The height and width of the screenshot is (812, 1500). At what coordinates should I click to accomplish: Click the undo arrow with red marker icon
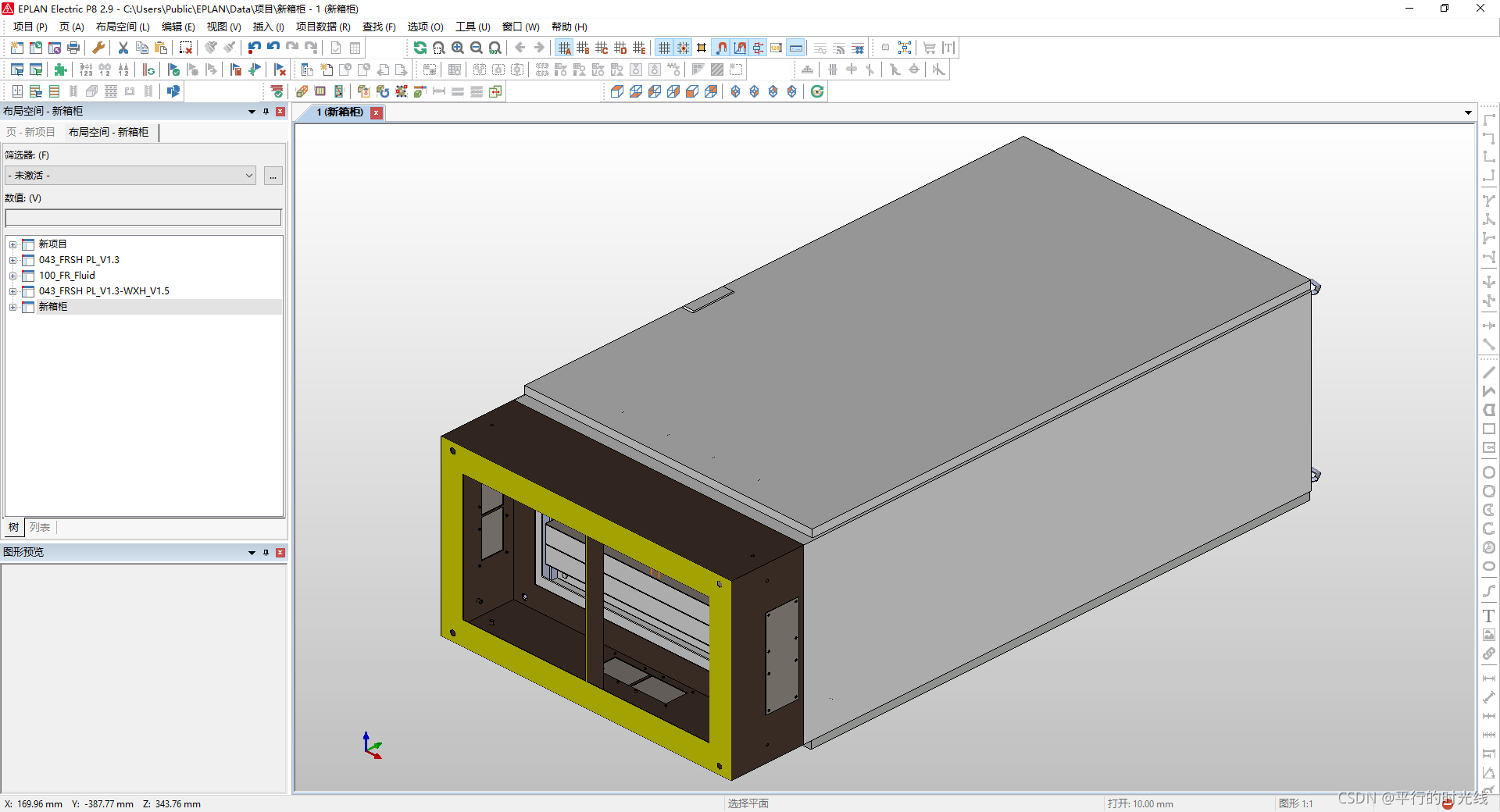tap(255, 48)
